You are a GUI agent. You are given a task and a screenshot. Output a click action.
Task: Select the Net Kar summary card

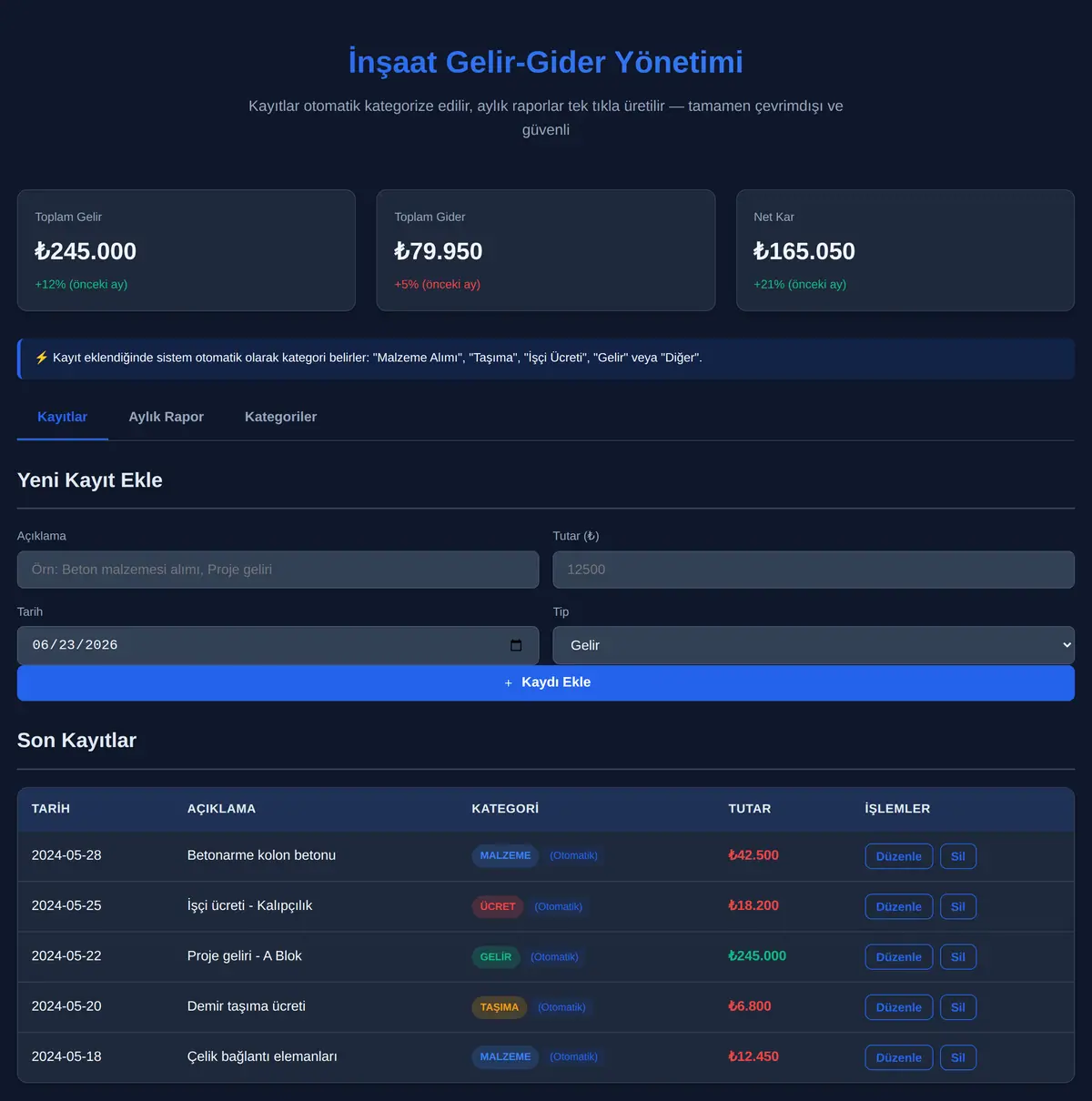pos(905,250)
